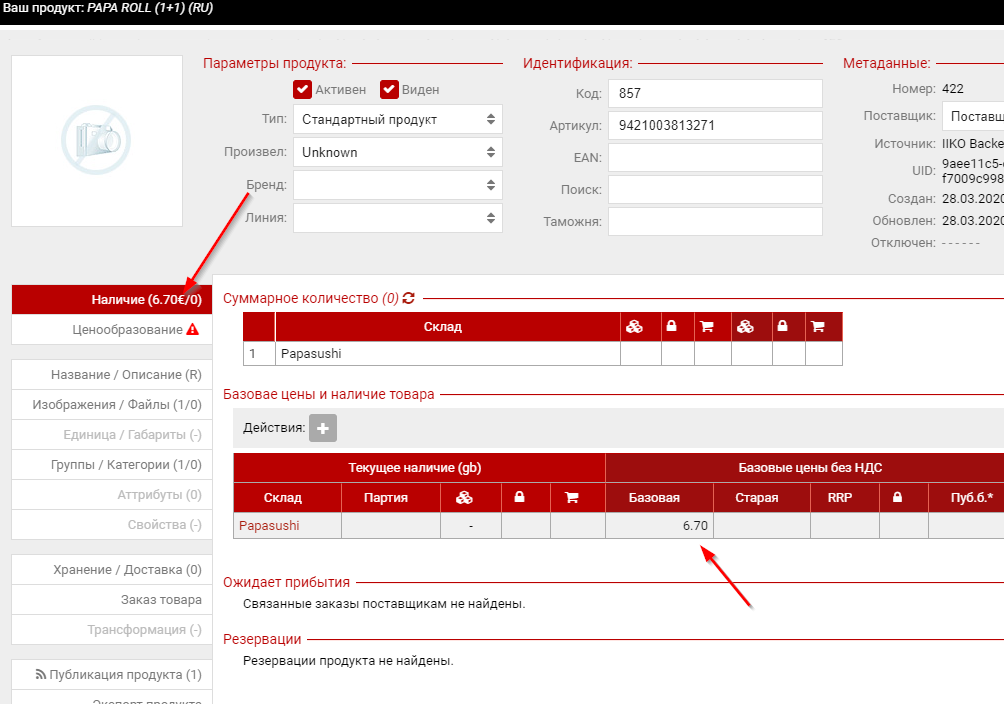This screenshot has height=704, width=1004.
Task: Expand the Линия dropdown
Action: click(x=397, y=217)
